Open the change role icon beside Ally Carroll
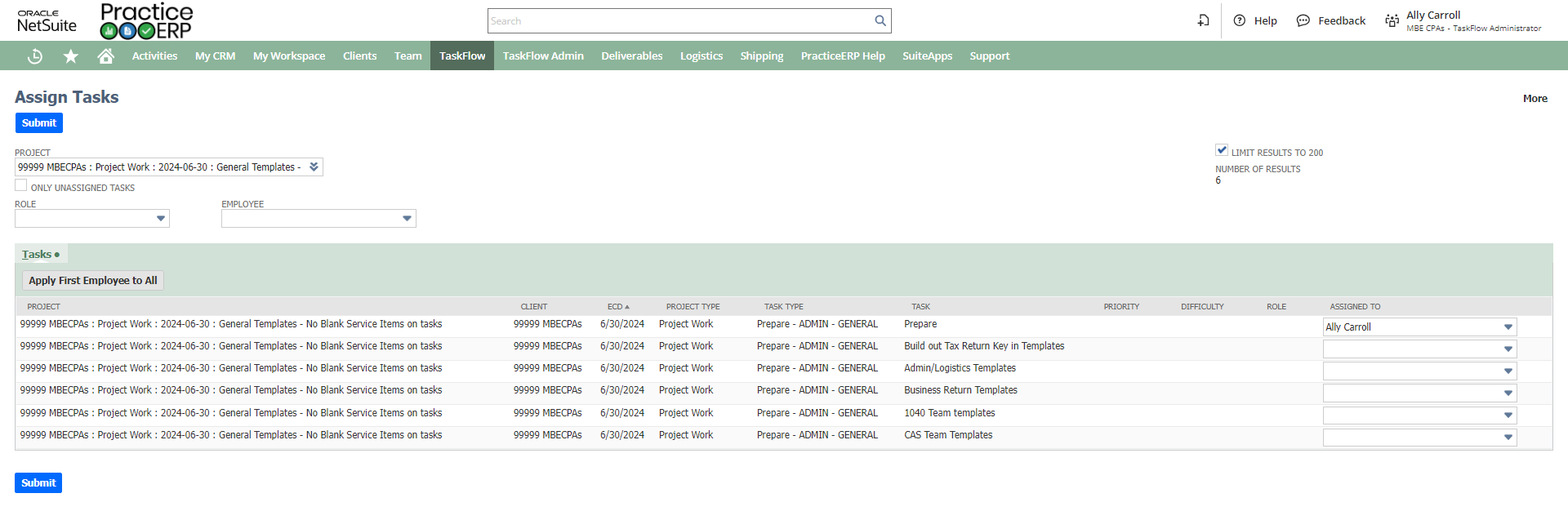The image size is (1568, 520). coord(1392,20)
